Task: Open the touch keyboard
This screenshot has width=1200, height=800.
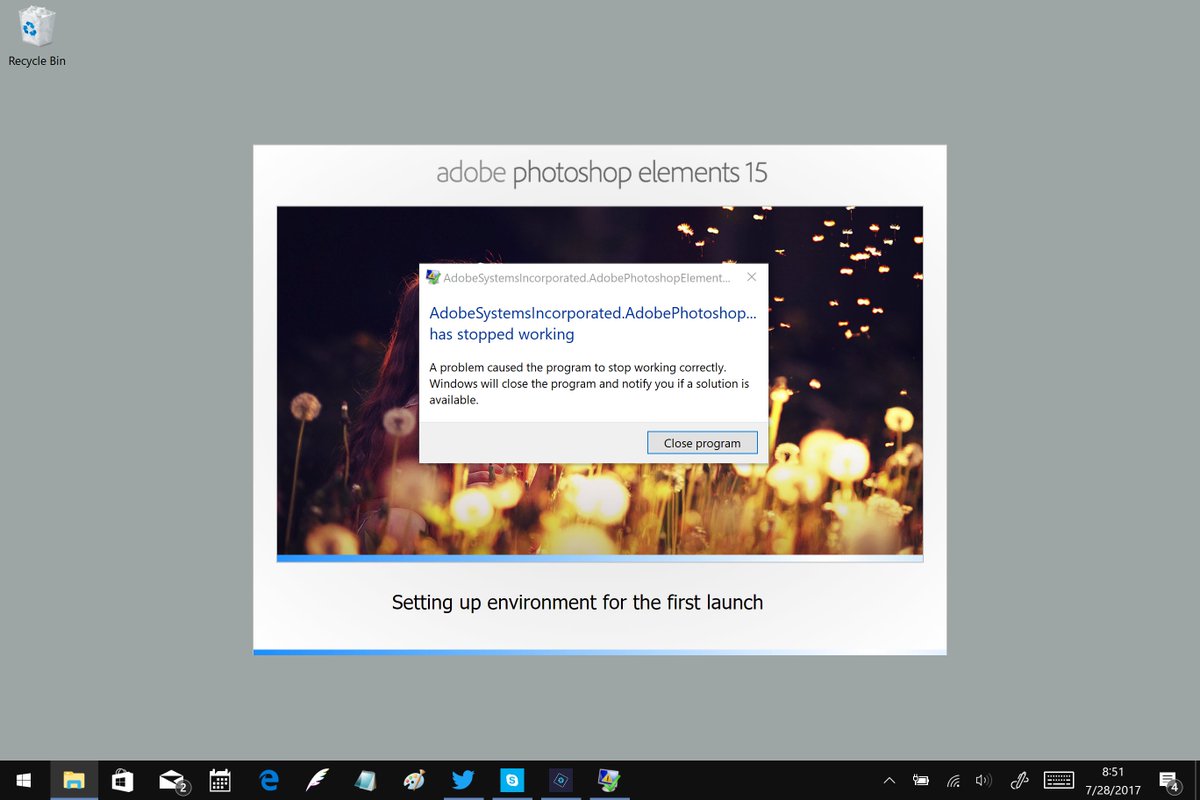Action: (1059, 780)
